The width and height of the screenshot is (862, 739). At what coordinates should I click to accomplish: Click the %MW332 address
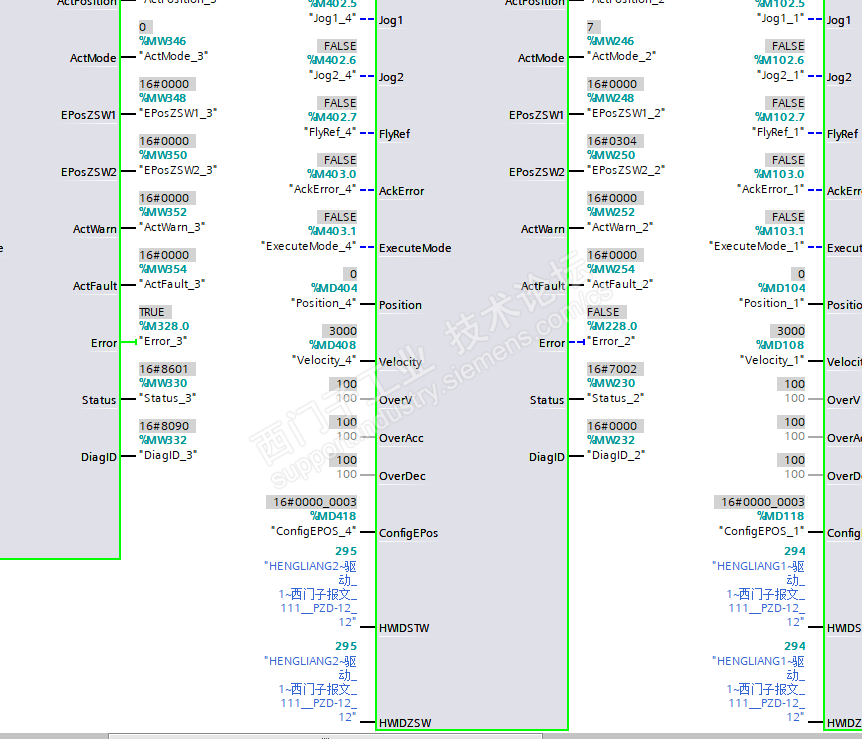click(x=163, y=440)
